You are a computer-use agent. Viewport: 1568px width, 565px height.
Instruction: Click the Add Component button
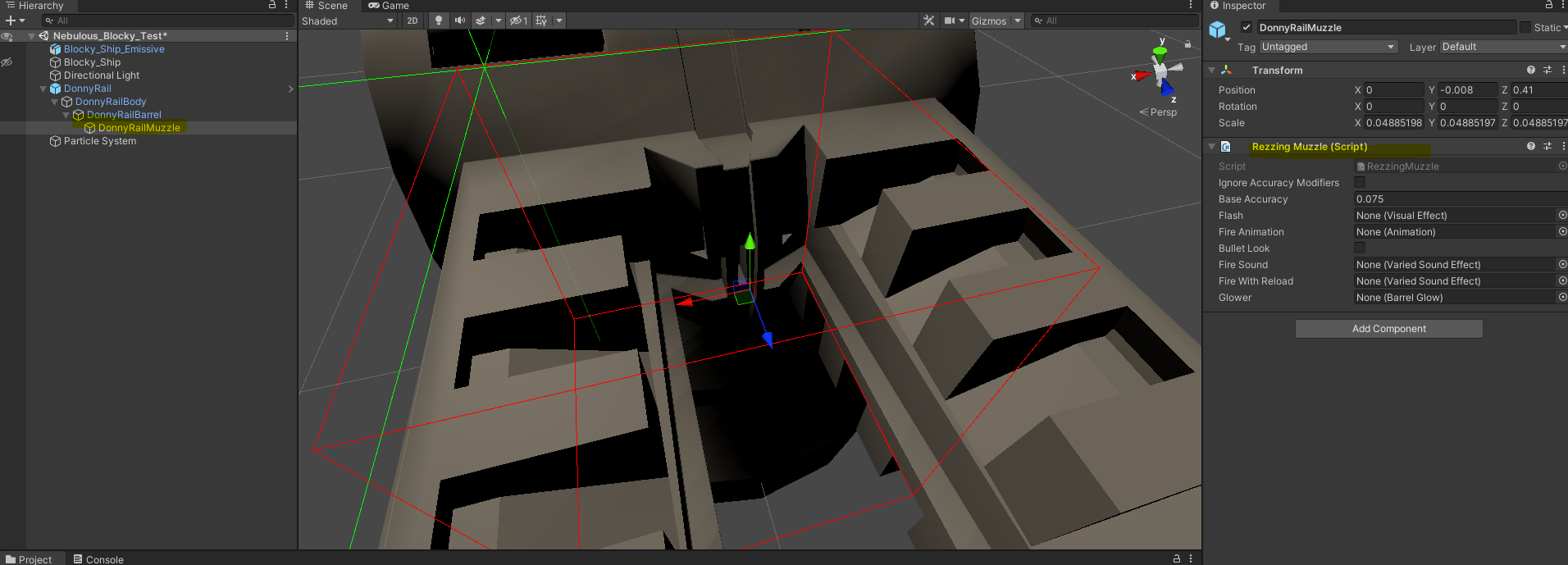1388,329
